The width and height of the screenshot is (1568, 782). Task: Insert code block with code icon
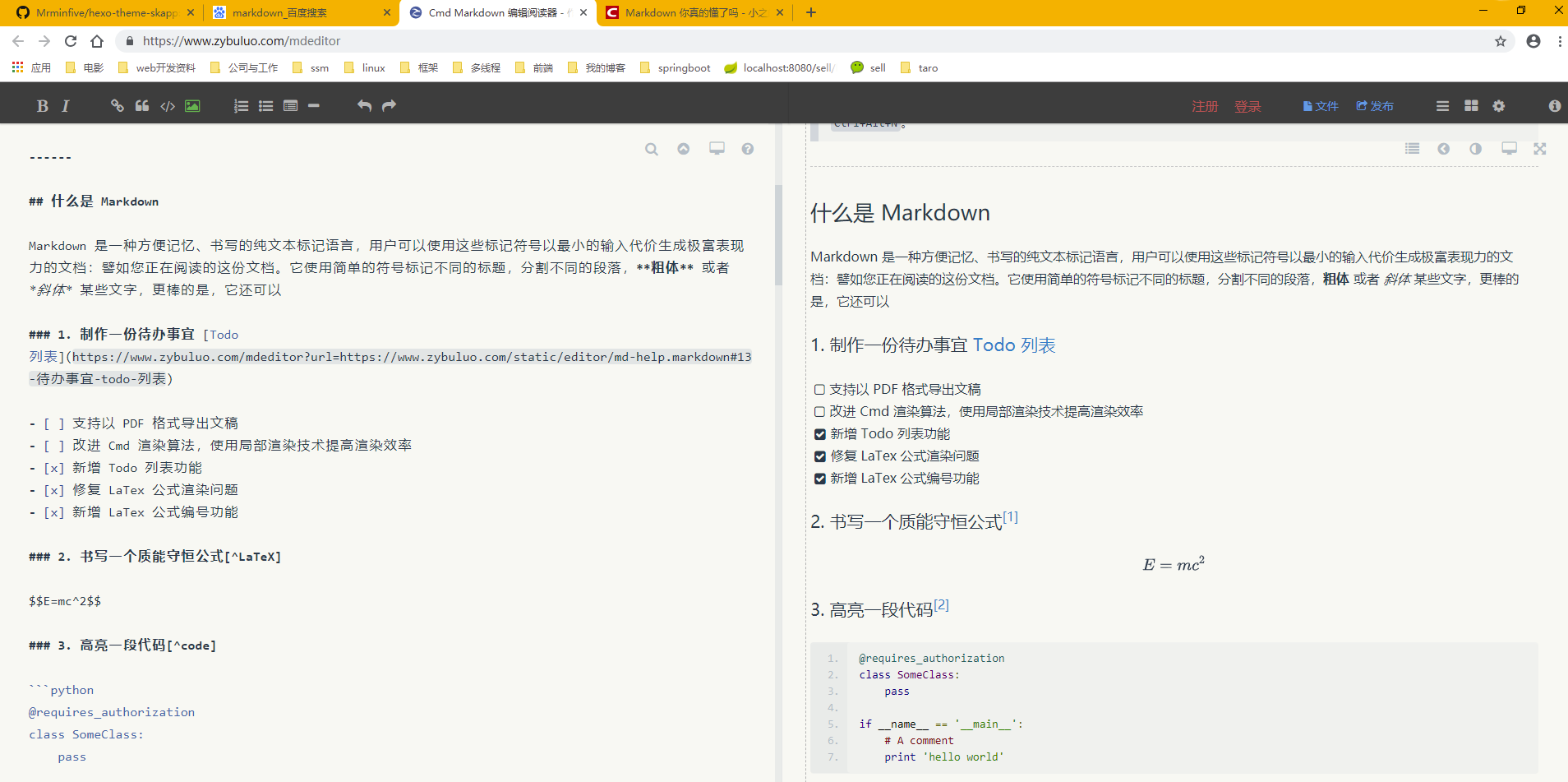[x=168, y=106]
